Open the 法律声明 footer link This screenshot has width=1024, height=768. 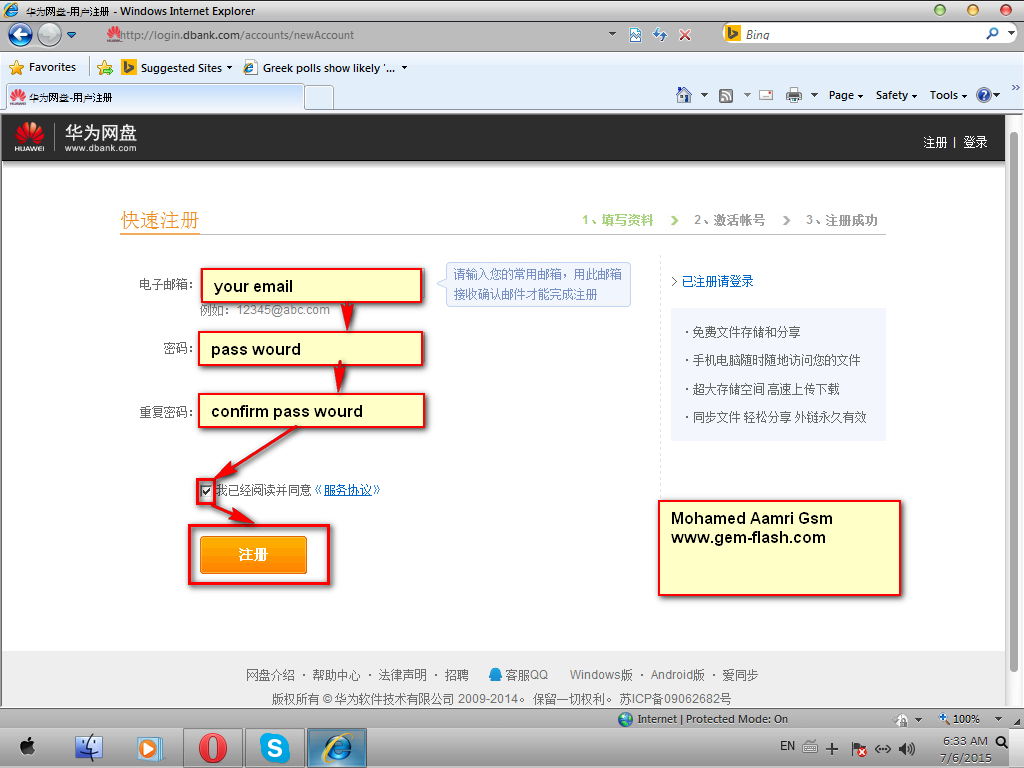click(402, 675)
